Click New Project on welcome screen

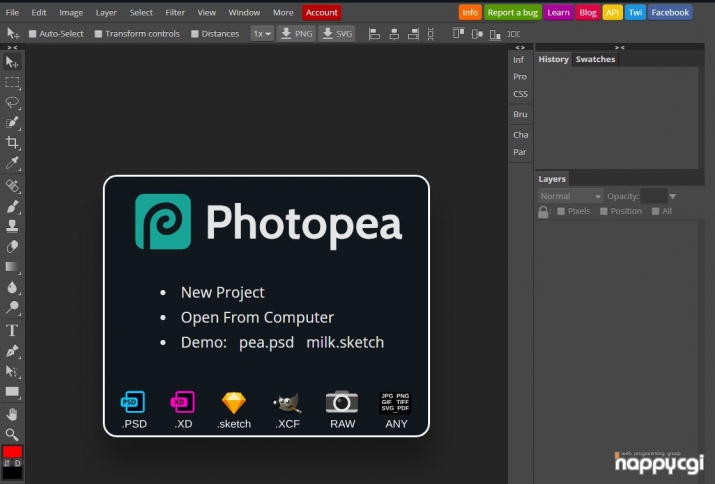pos(223,292)
